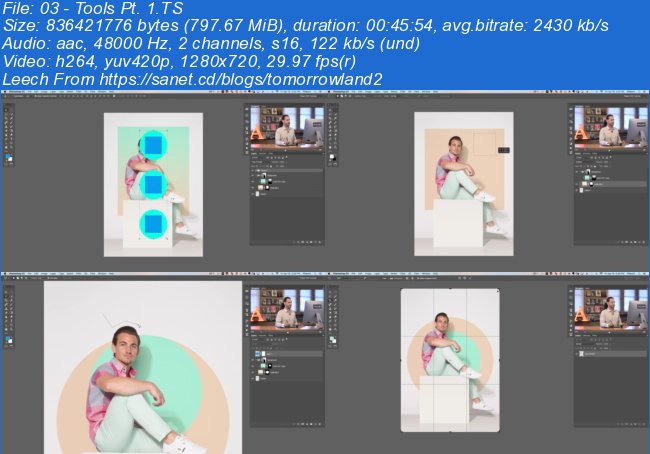Click the 'Audio: aac, 48000 Hz' info line

pos(211,44)
